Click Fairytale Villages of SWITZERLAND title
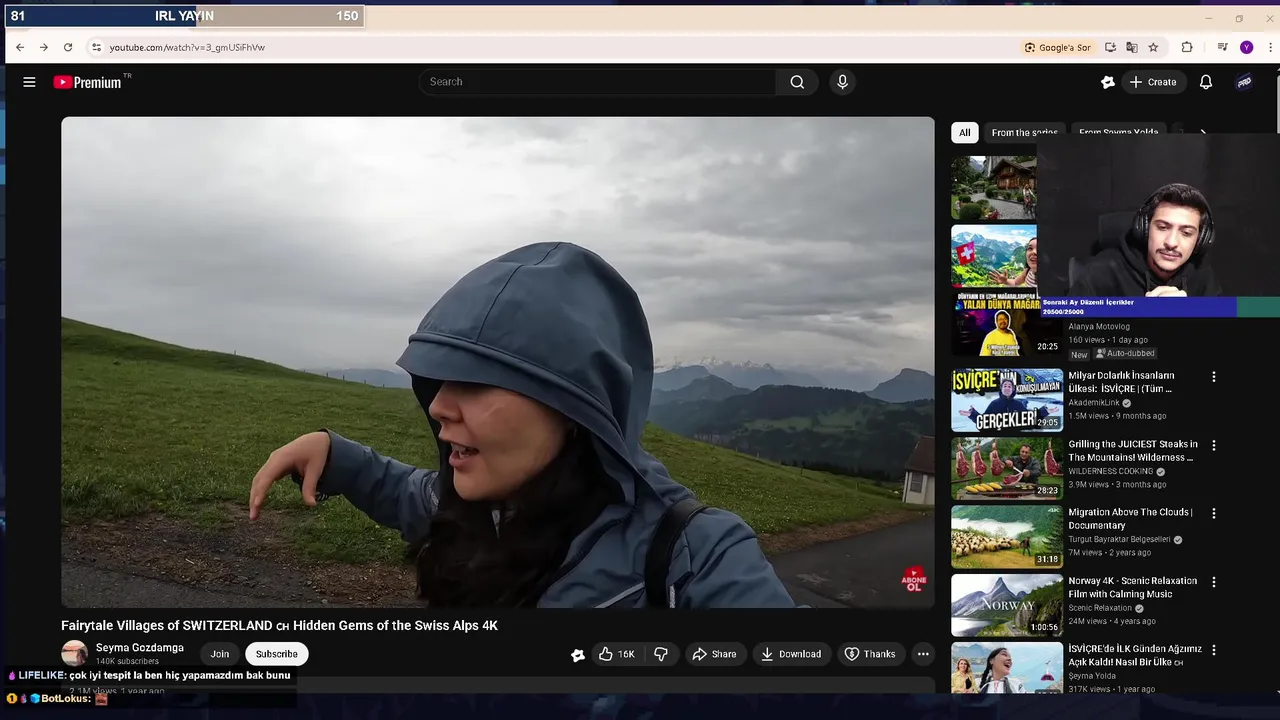Viewport: 1280px width, 720px height. (x=279, y=625)
